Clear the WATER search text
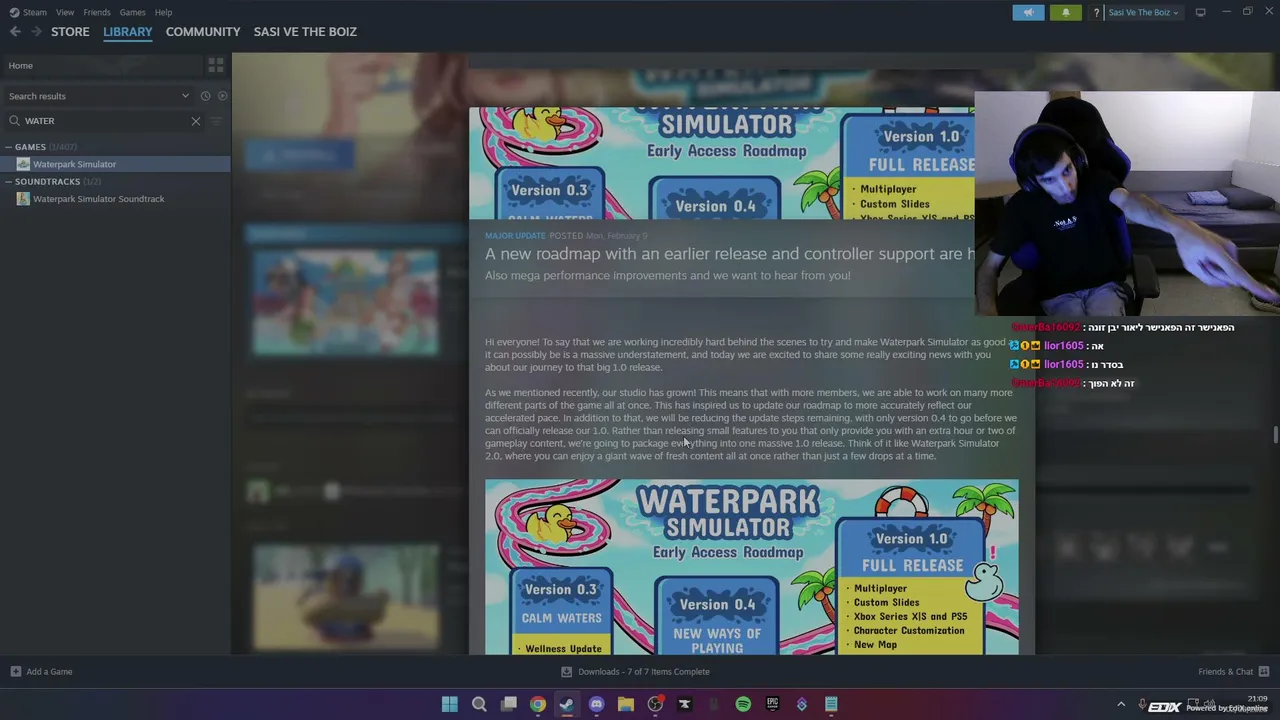 click(x=196, y=121)
